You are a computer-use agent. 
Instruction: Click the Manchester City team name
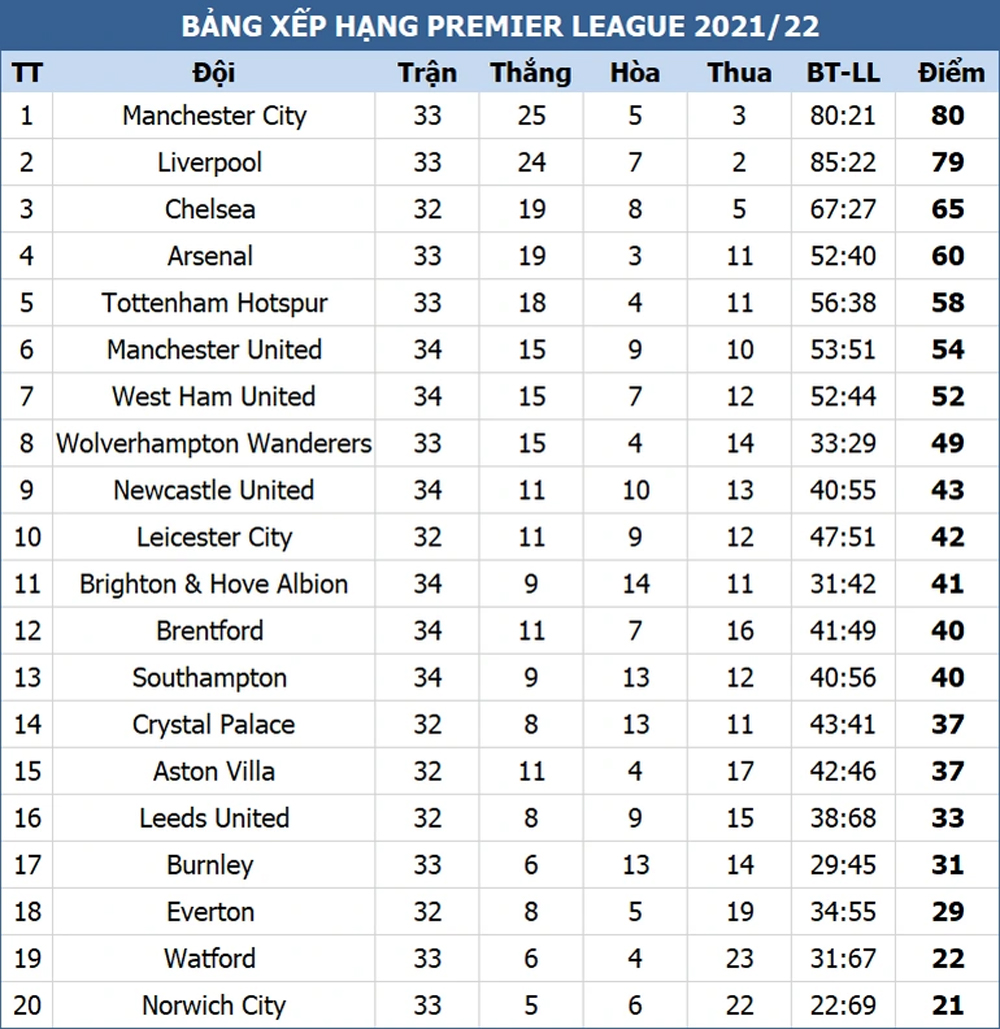[214, 116]
